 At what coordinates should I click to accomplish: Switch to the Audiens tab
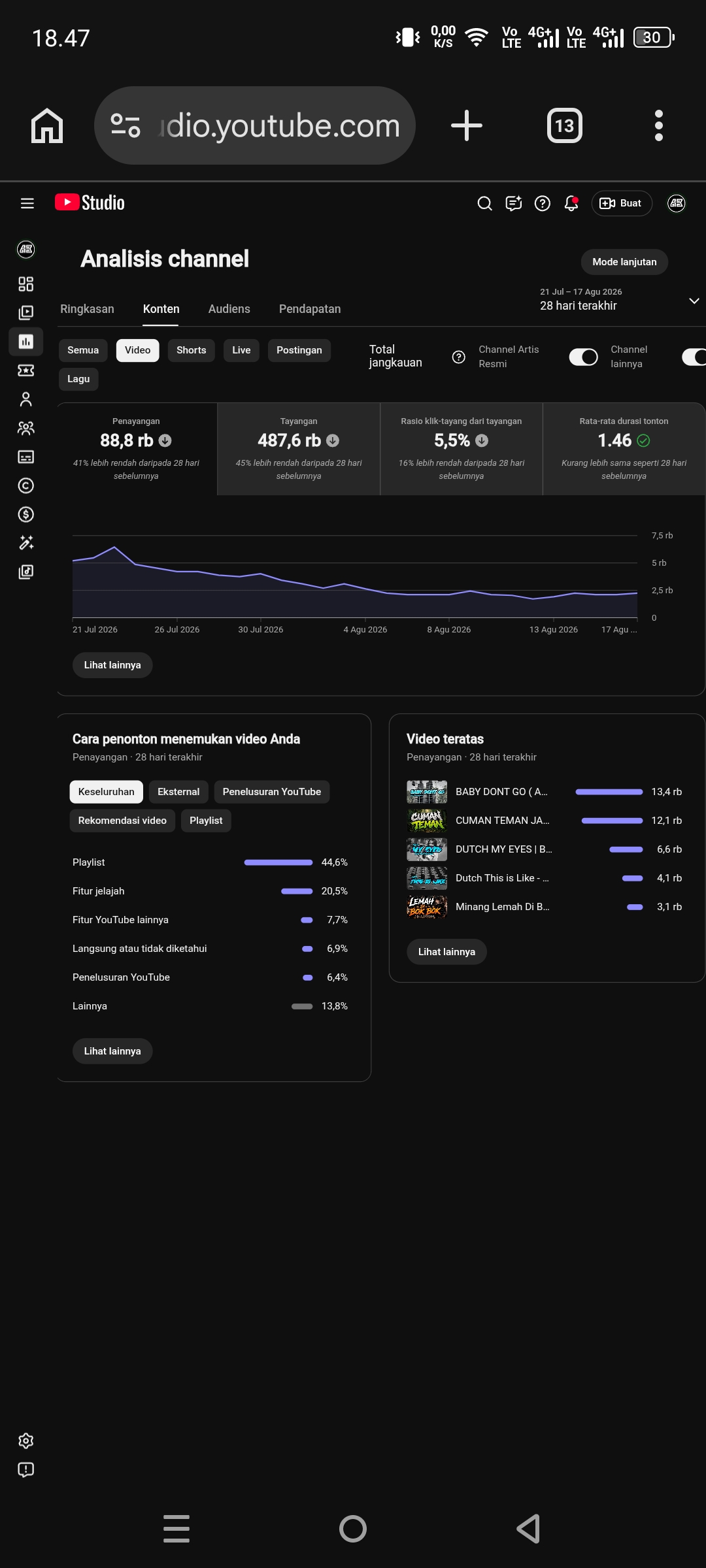coord(229,309)
